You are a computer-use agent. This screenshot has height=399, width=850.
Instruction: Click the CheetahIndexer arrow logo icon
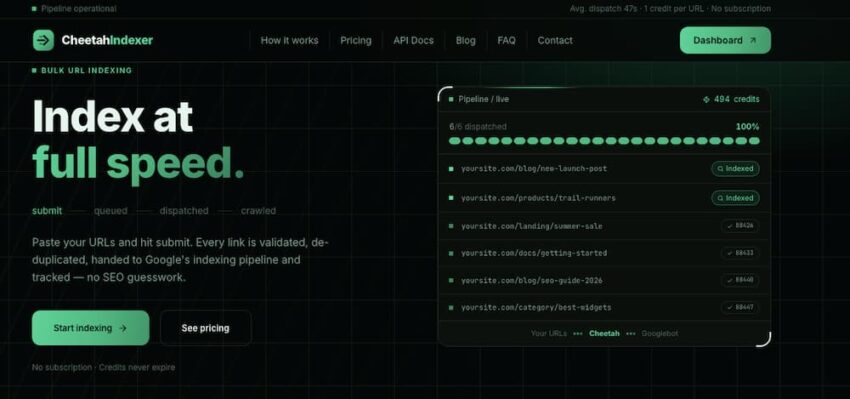click(43, 40)
